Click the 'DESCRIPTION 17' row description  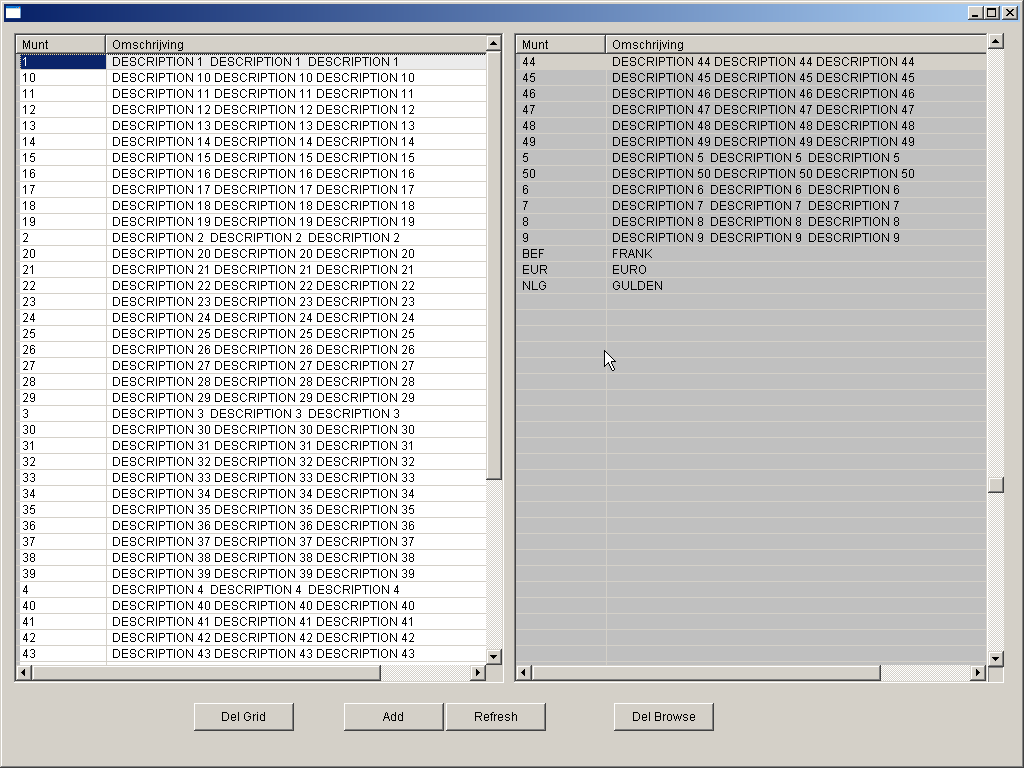coord(296,189)
